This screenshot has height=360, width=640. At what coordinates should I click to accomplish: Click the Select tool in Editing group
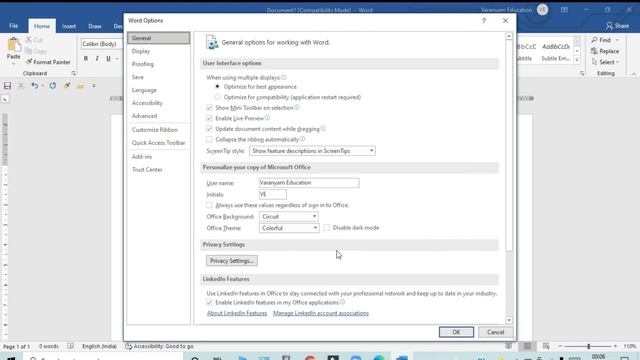point(605,62)
